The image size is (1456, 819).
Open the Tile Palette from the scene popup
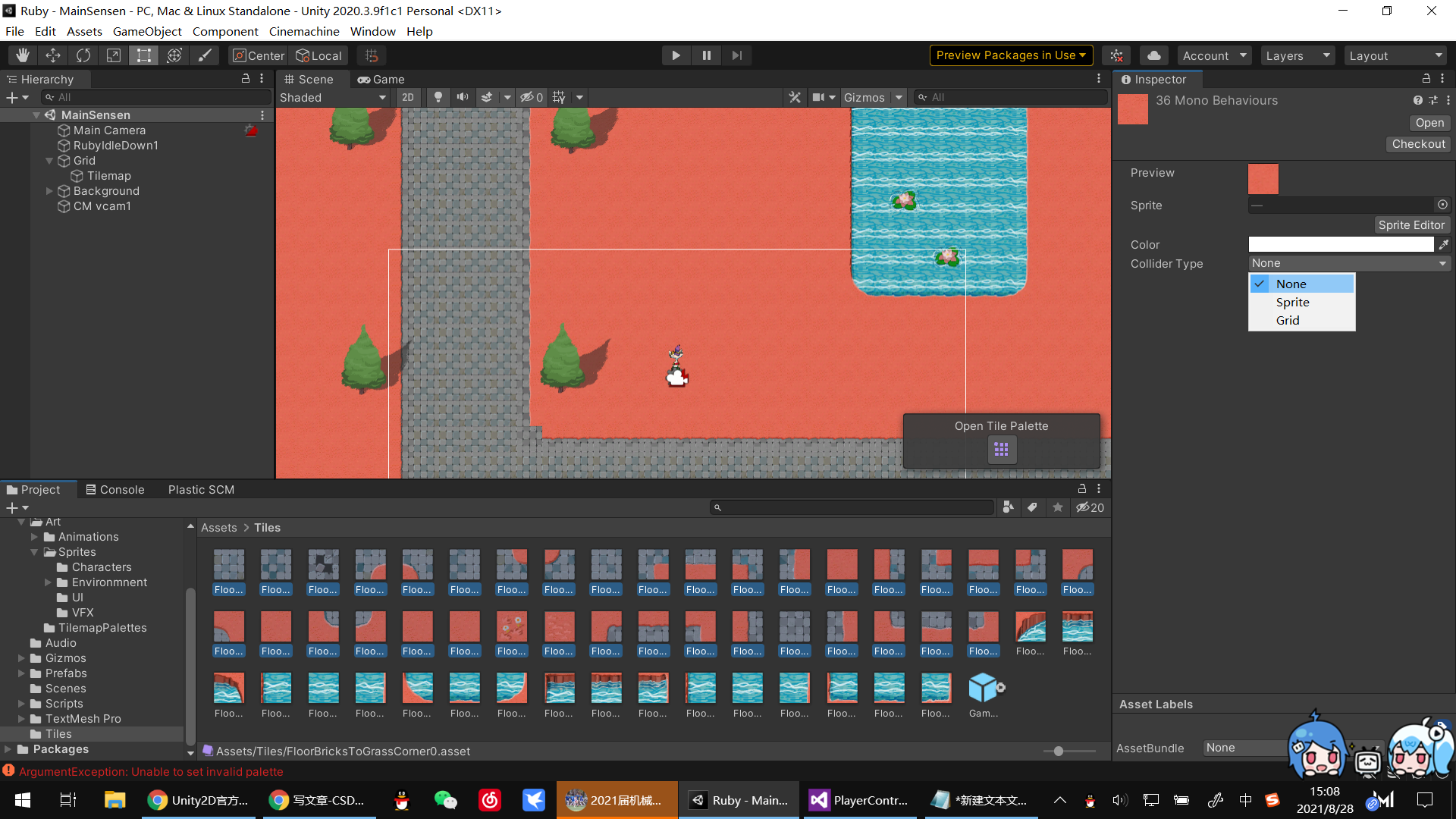1001,449
